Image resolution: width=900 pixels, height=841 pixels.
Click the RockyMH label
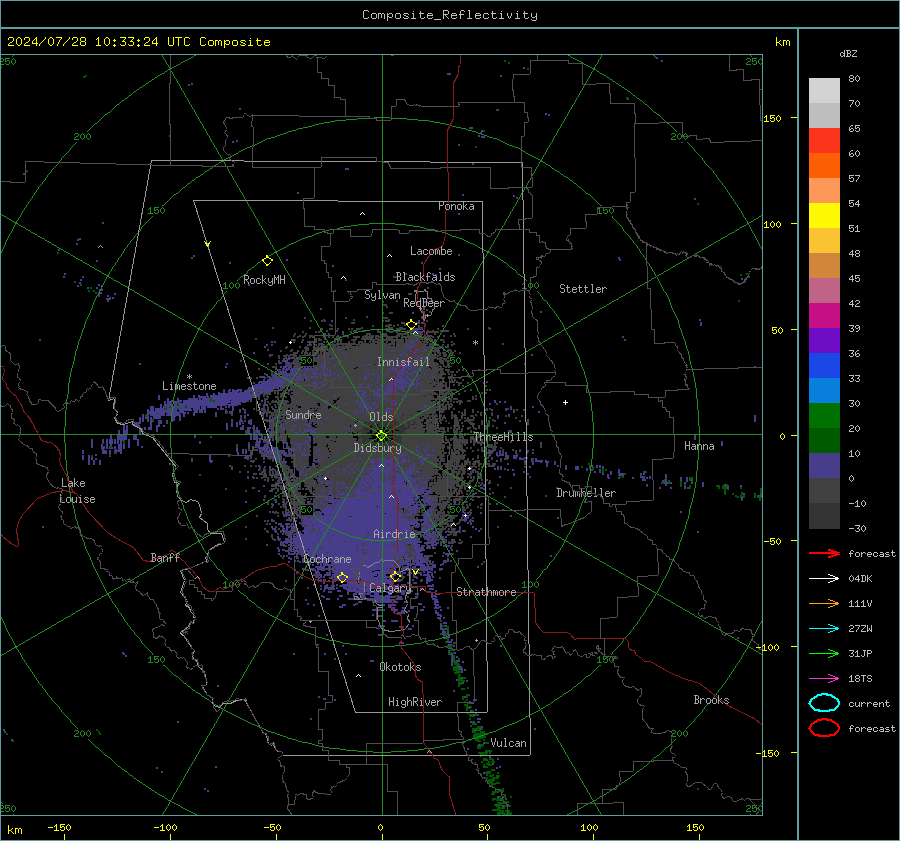point(264,280)
